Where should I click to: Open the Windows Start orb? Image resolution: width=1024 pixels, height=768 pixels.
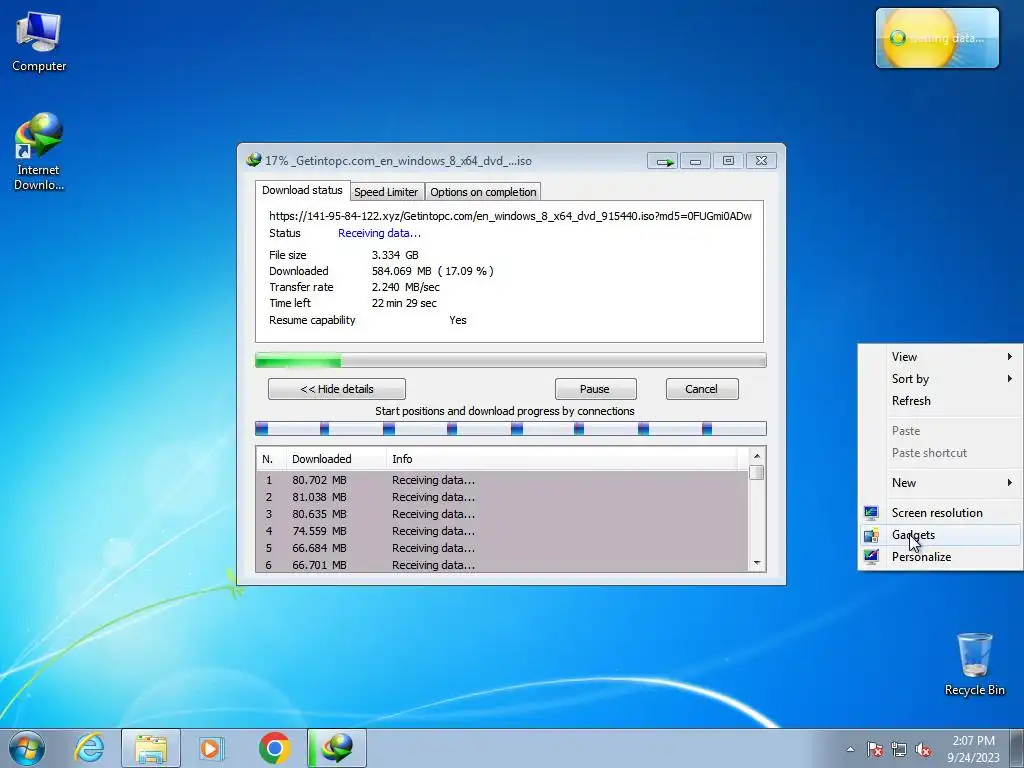tap(27, 748)
